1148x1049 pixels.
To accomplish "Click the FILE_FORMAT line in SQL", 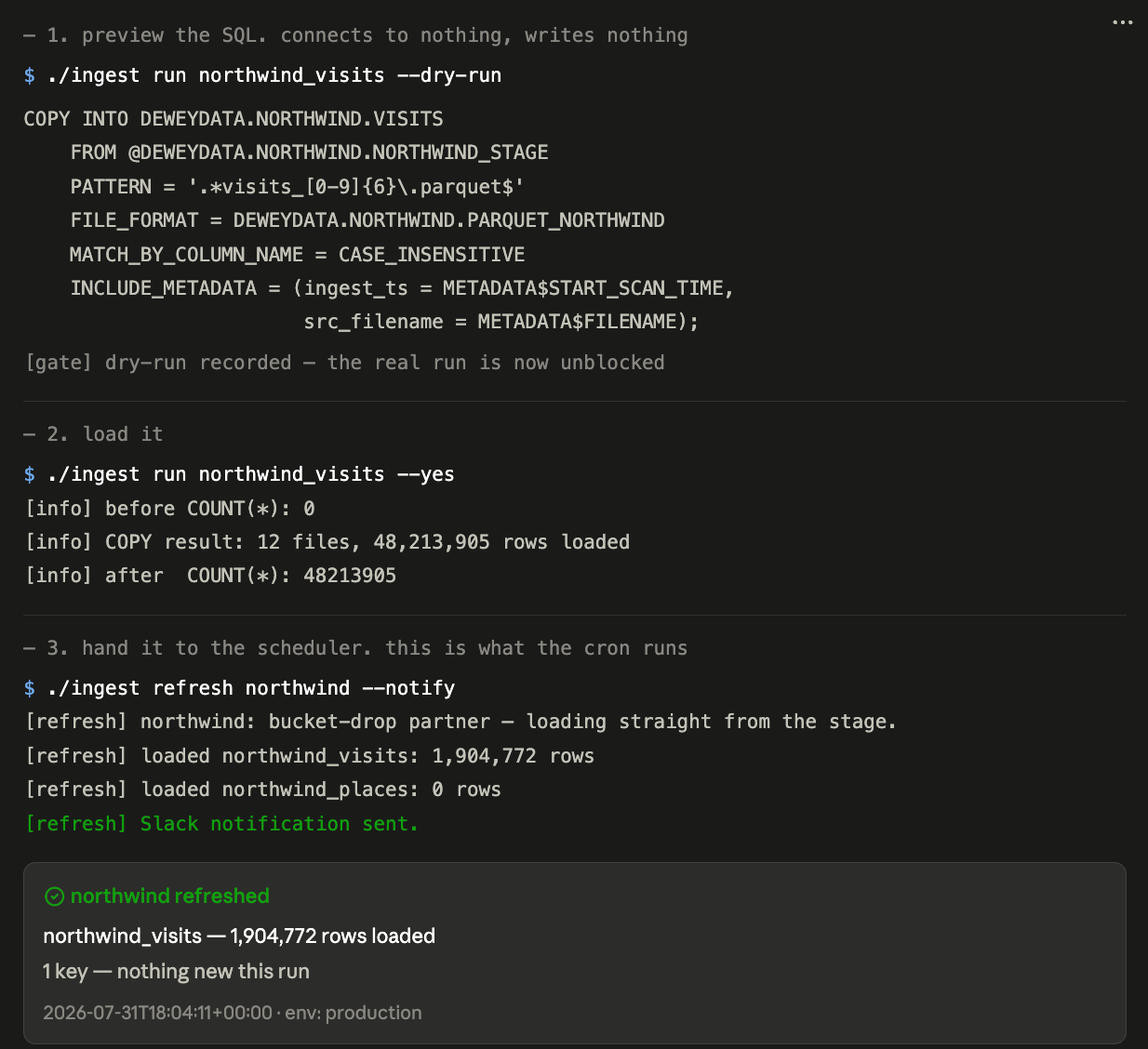I will click(367, 220).
